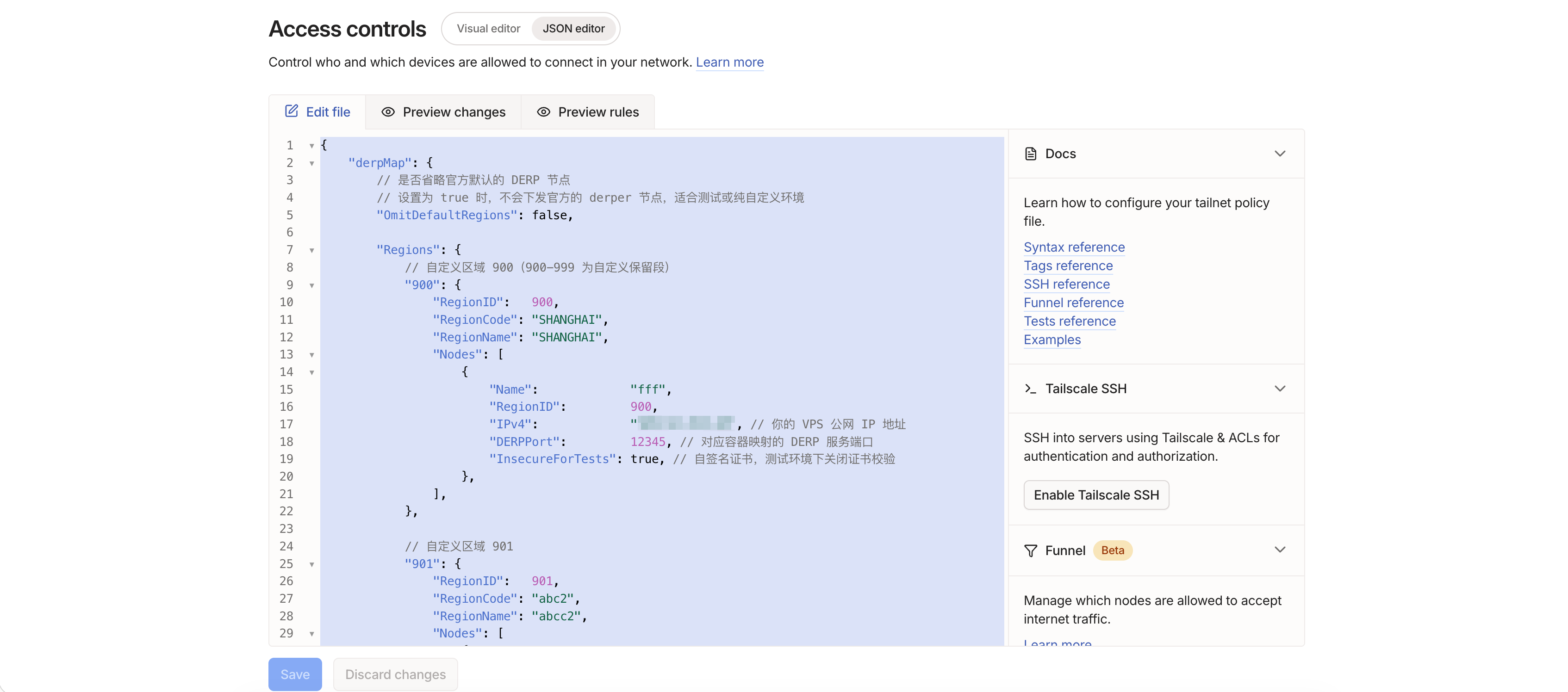1568x692 pixels.
Task: Fold the Regions block on line 7
Action: 311,250
